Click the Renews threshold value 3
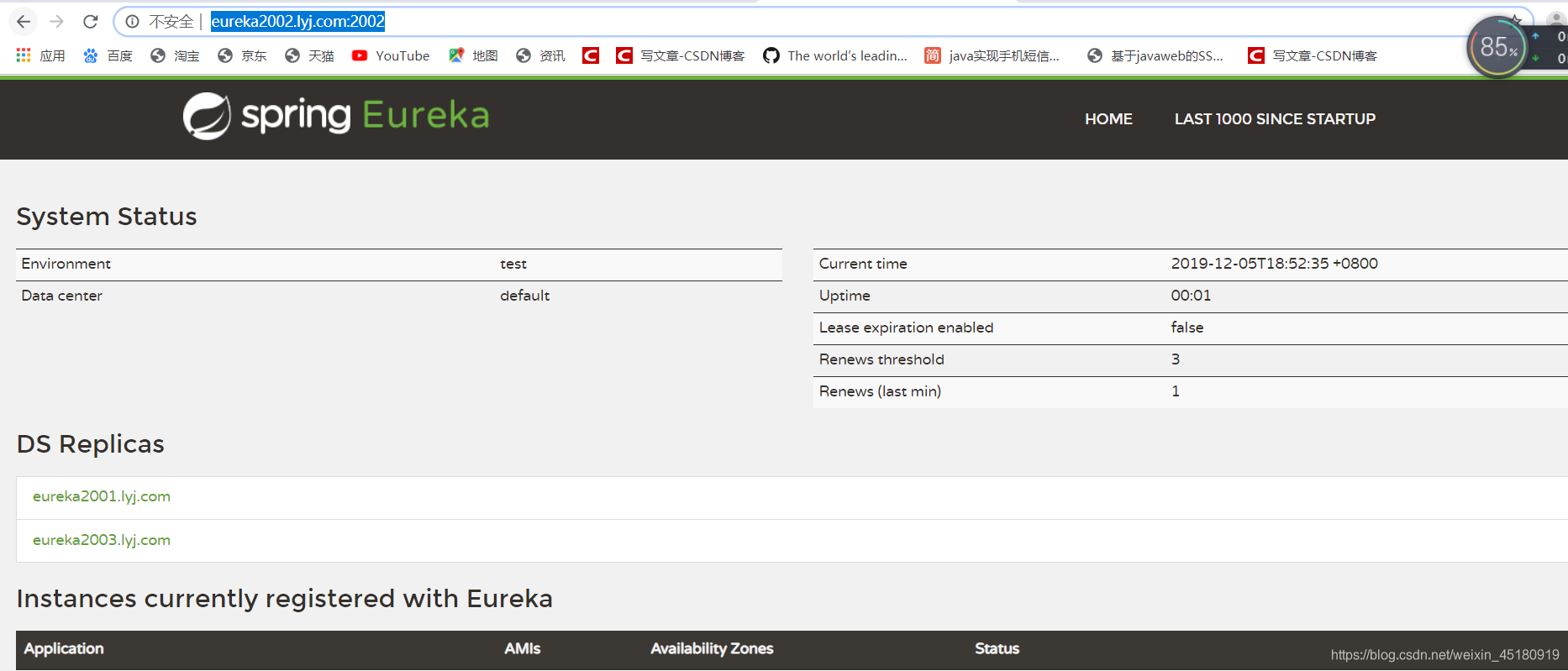1568x671 pixels. [1176, 359]
